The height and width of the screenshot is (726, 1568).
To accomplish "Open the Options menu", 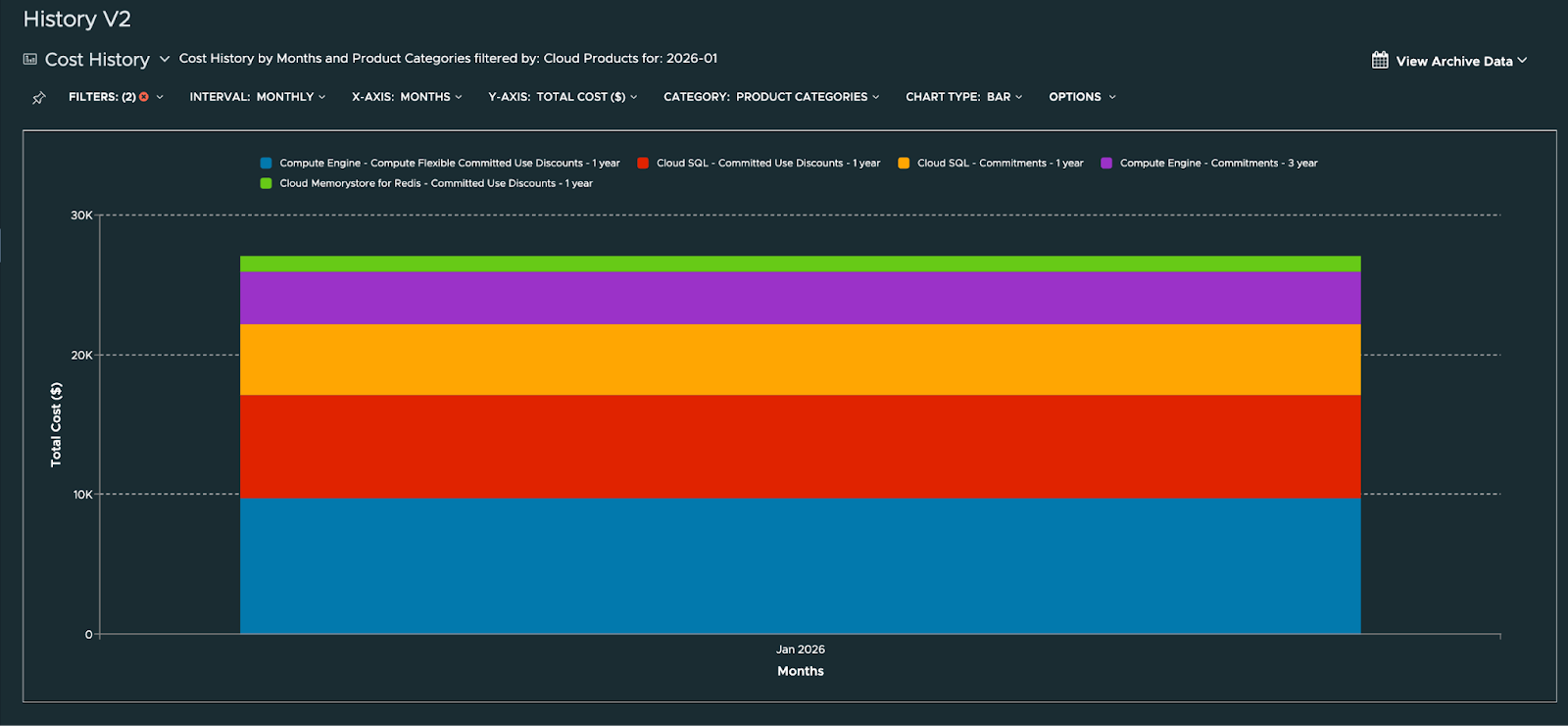I will pyautogui.click(x=1082, y=97).
